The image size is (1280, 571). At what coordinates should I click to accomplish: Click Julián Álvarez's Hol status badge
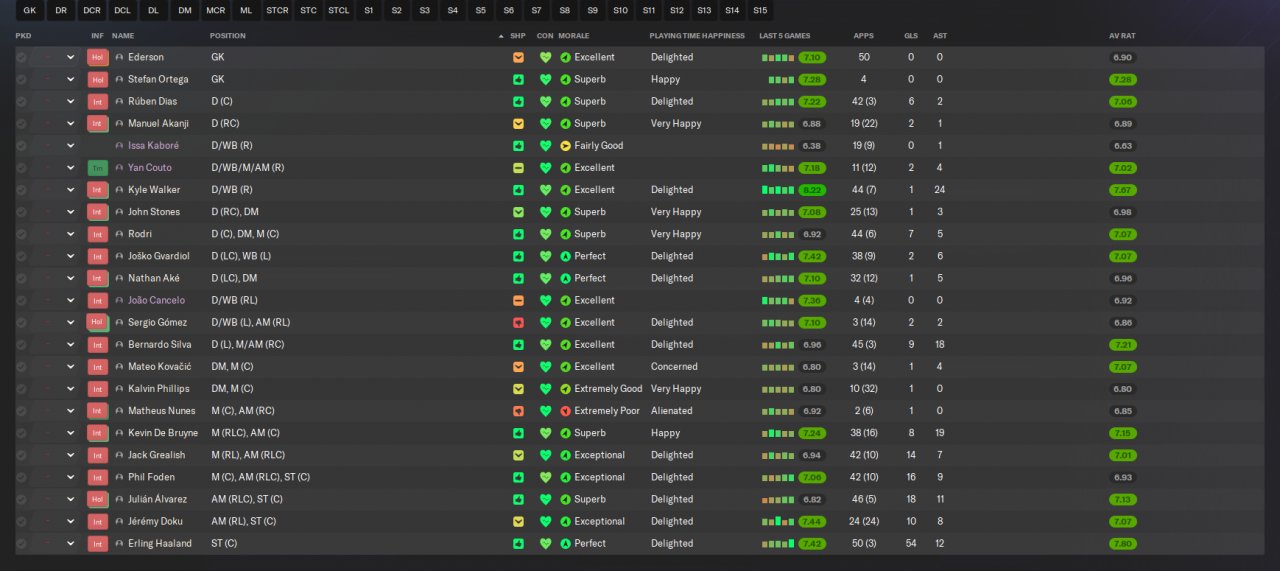tap(97, 499)
